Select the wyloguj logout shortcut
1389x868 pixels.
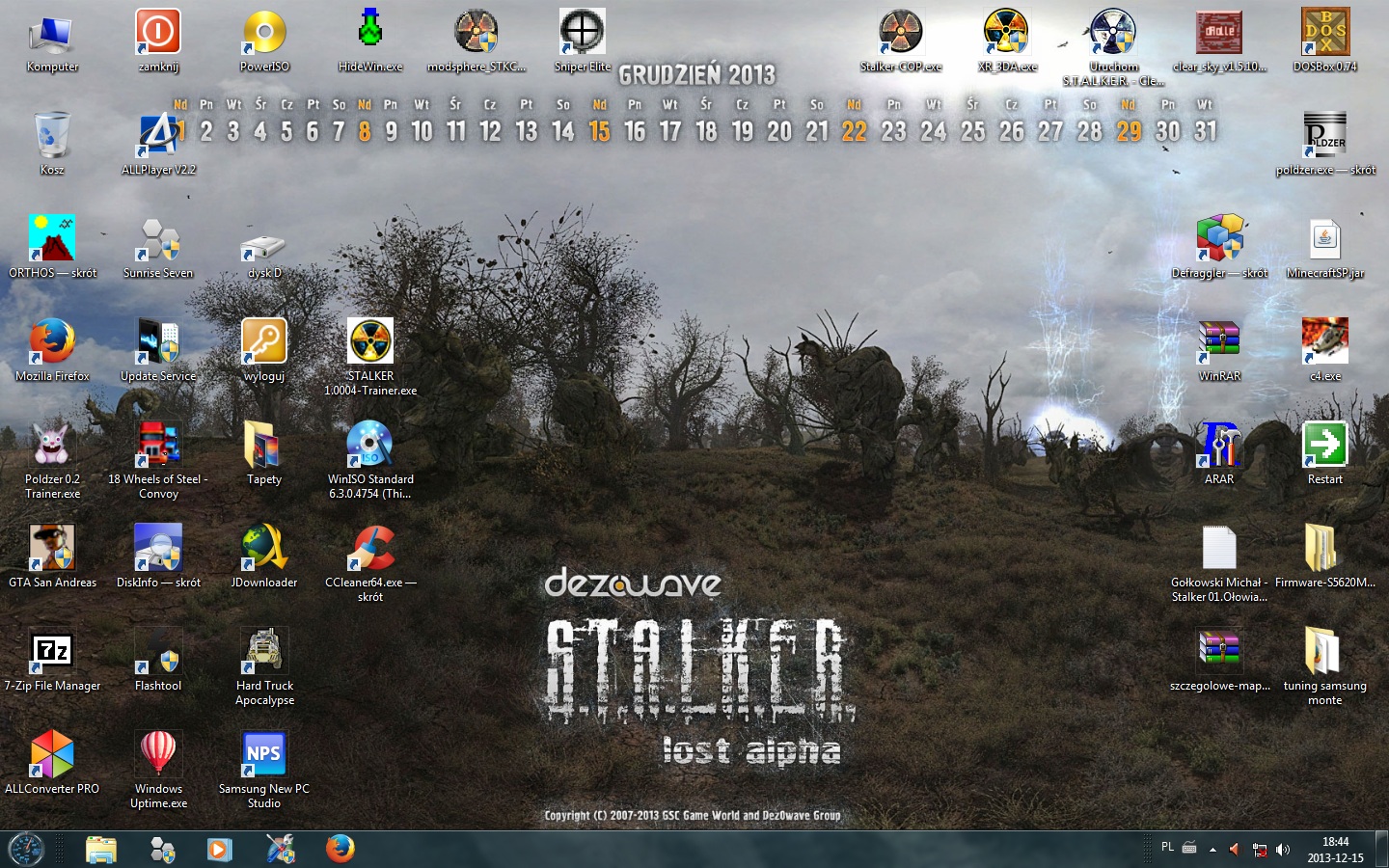tap(264, 351)
